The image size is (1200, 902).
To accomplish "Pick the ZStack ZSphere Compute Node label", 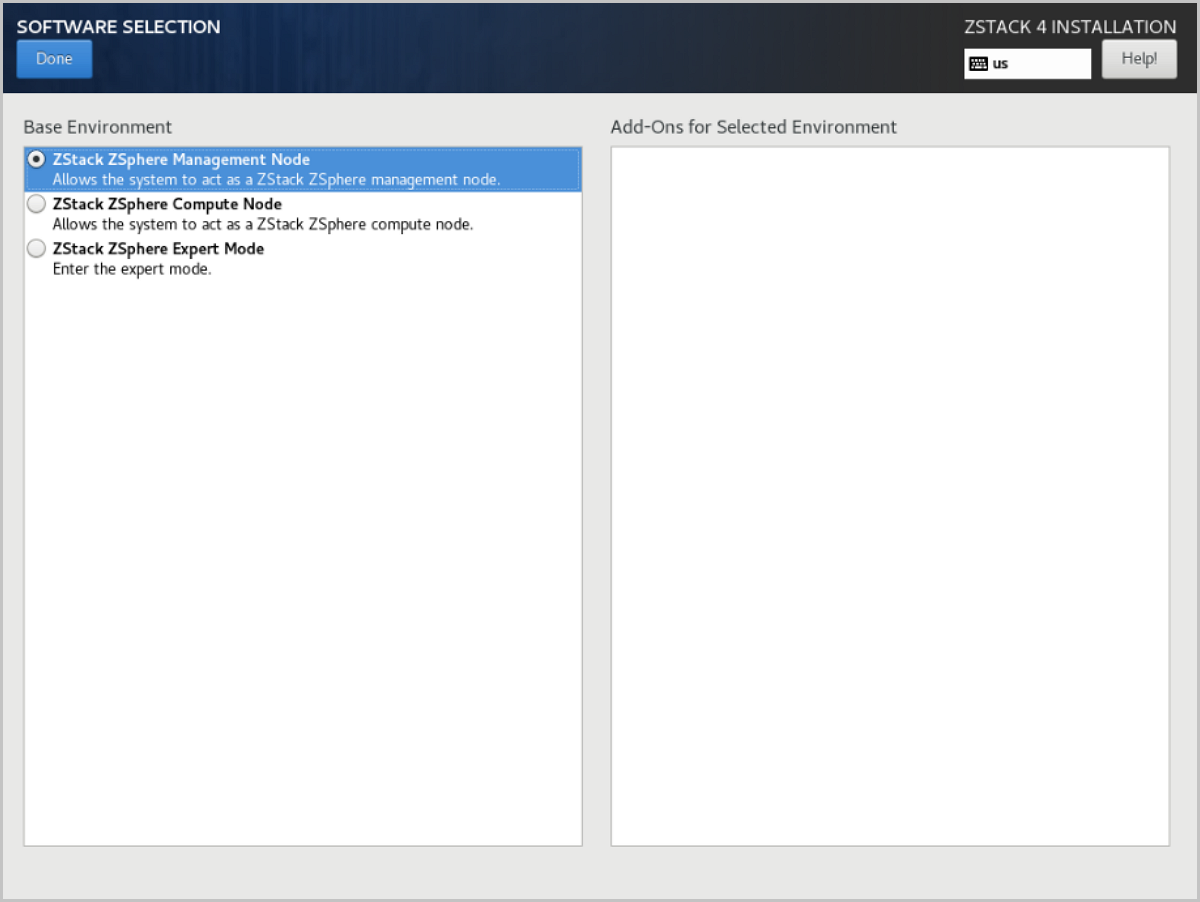I will point(167,204).
